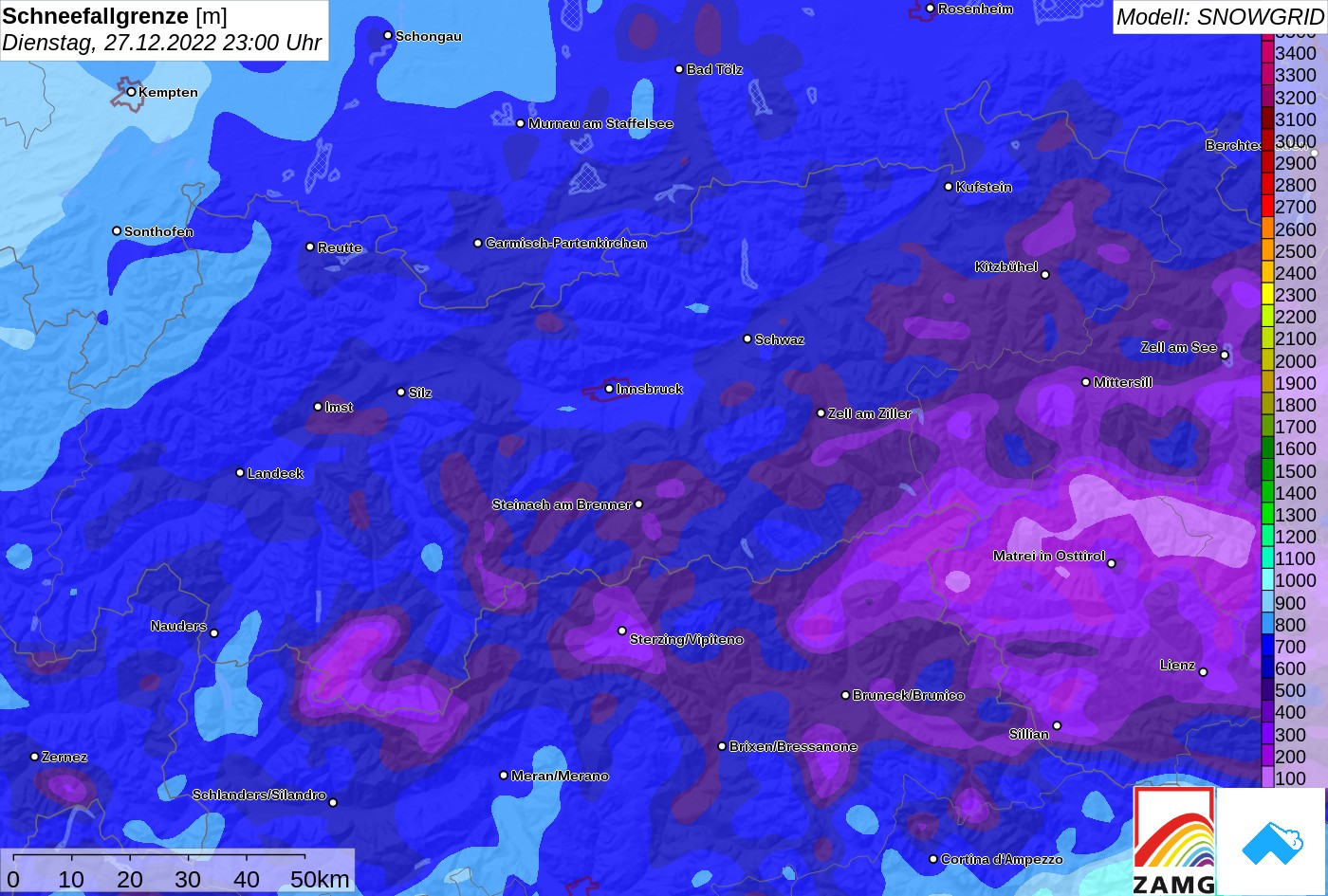Select the "Garmisch-Partenkirchen" label
Image resolution: width=1328 pixels, height=896 pixels.
pos(566,243)
